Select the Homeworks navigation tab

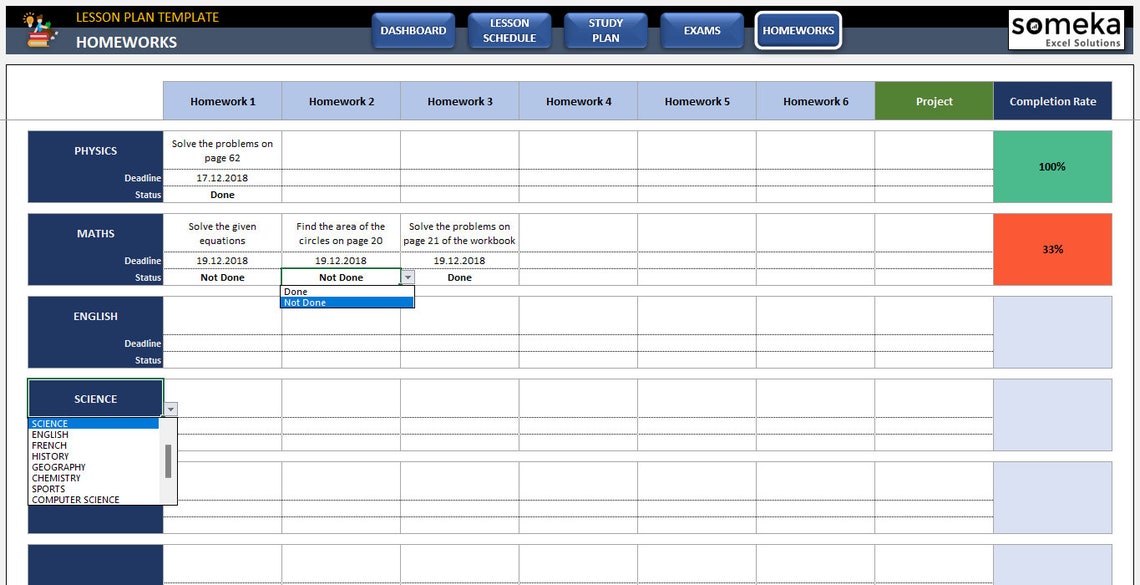tap(797, 31)
